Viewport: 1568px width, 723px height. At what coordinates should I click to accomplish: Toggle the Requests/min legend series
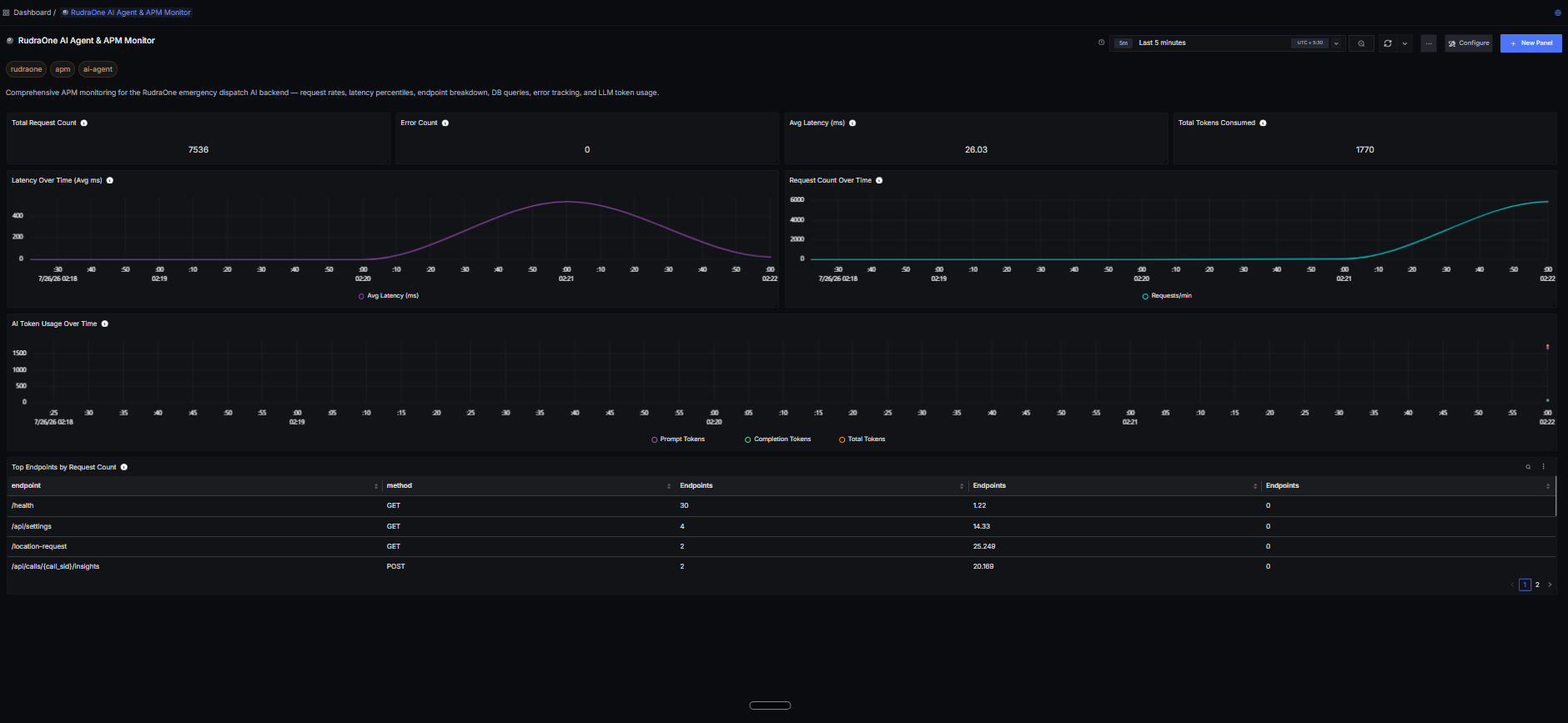coord(1167,296)
